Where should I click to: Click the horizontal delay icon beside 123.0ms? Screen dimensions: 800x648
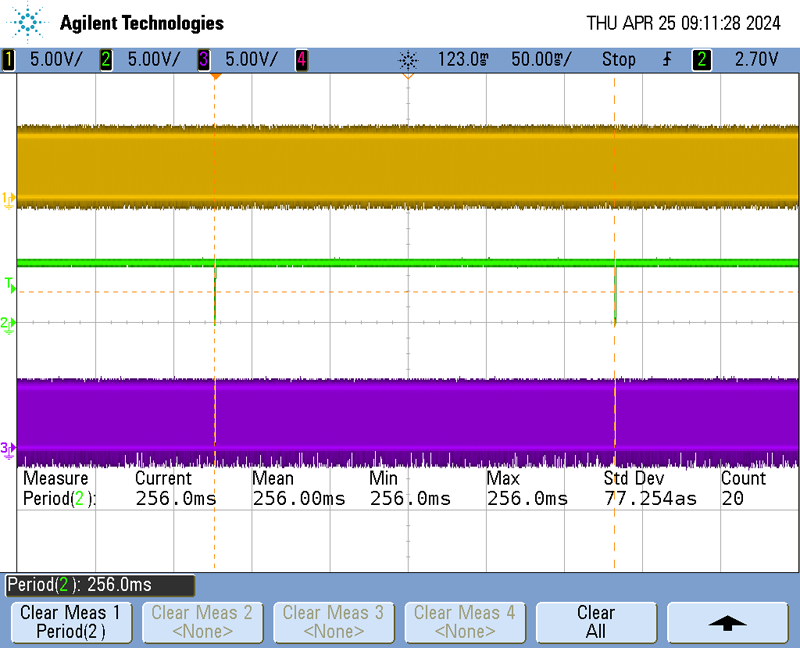coord(408,60)
